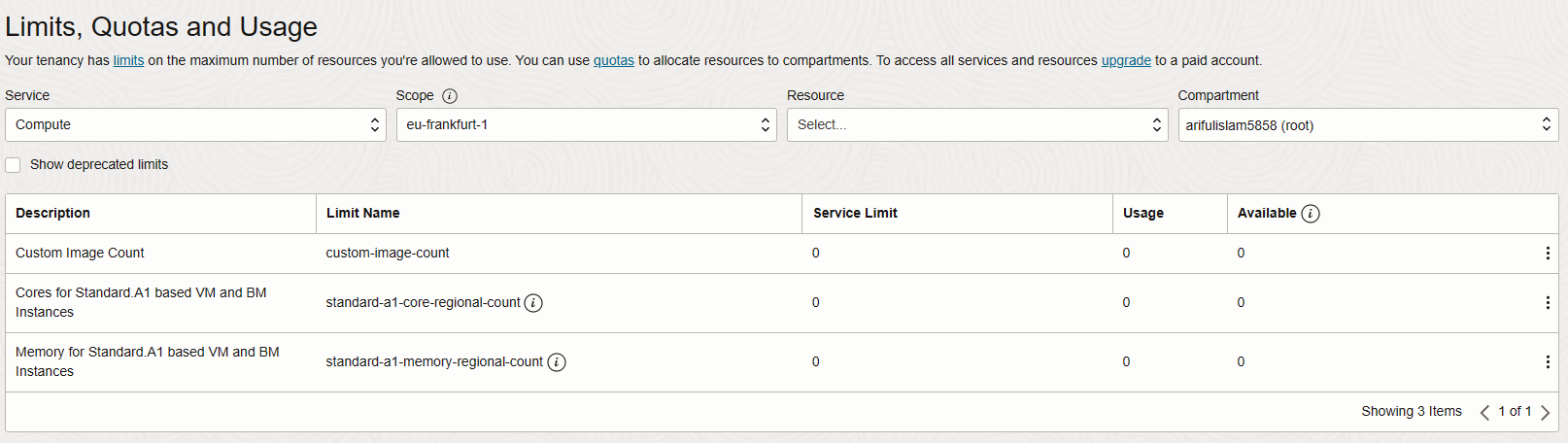Follow the limits link
This screenshot has height=443, width=1568.
tap(128, 60)
